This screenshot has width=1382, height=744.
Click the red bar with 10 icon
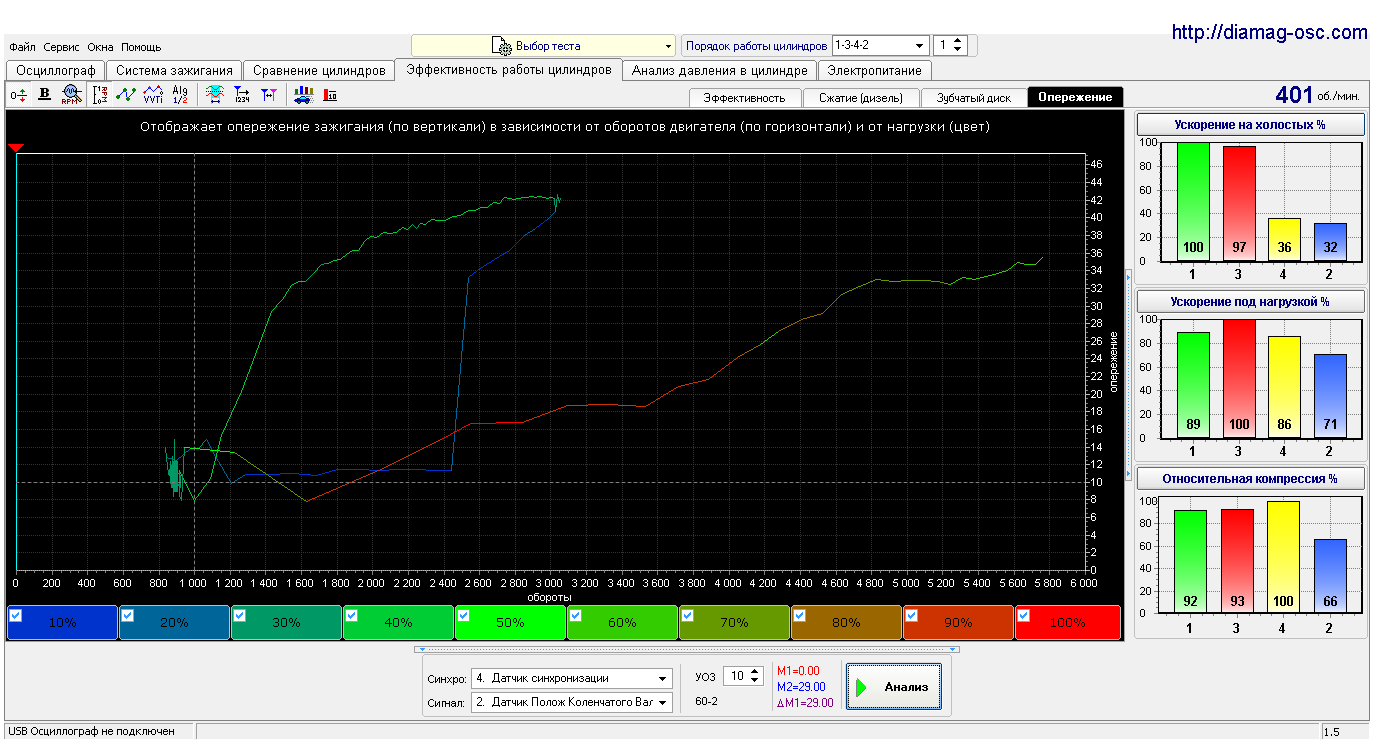click(330, 95)
